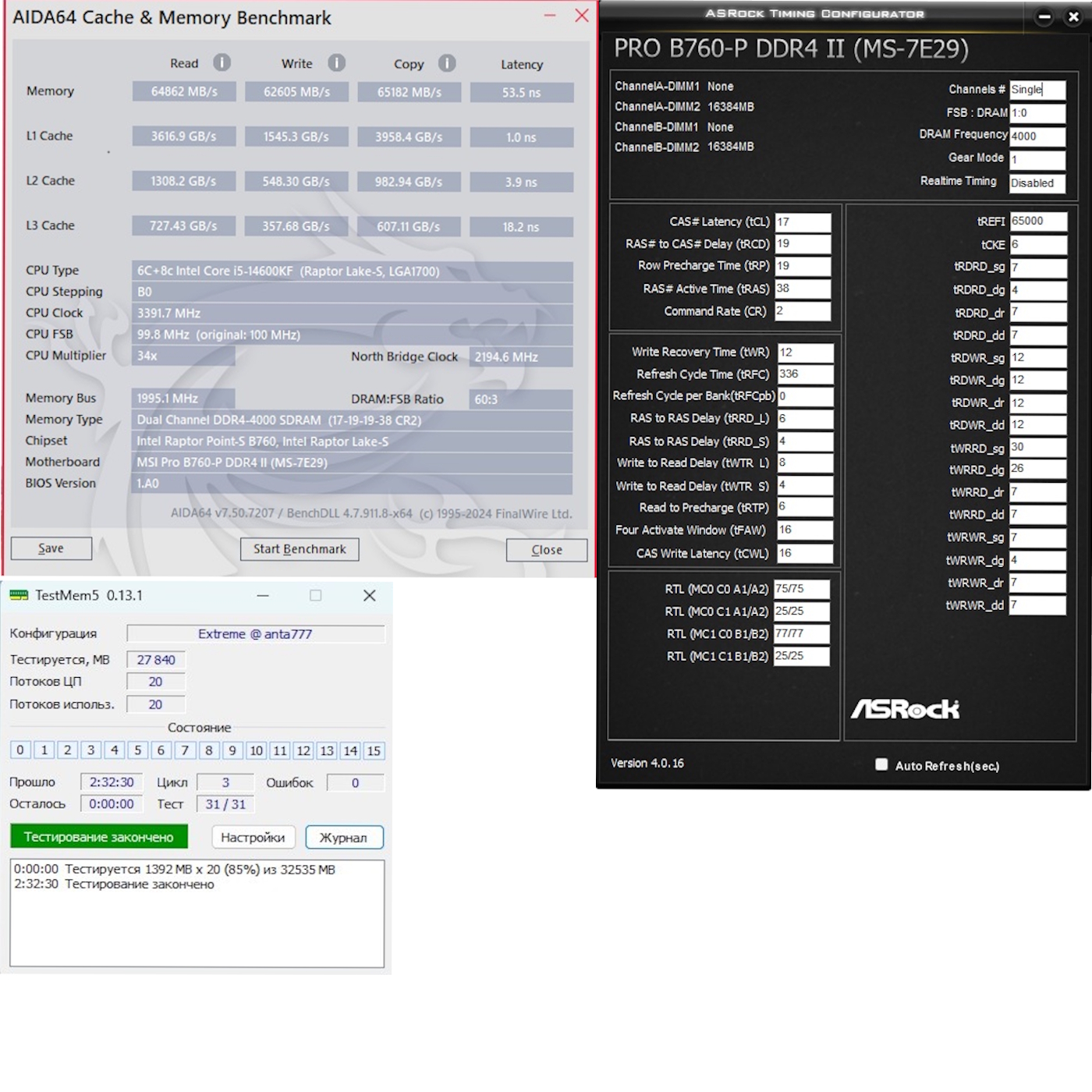Click the Four Activate Window (tFAW) field

pyautogui.click(x=806, y=530)
